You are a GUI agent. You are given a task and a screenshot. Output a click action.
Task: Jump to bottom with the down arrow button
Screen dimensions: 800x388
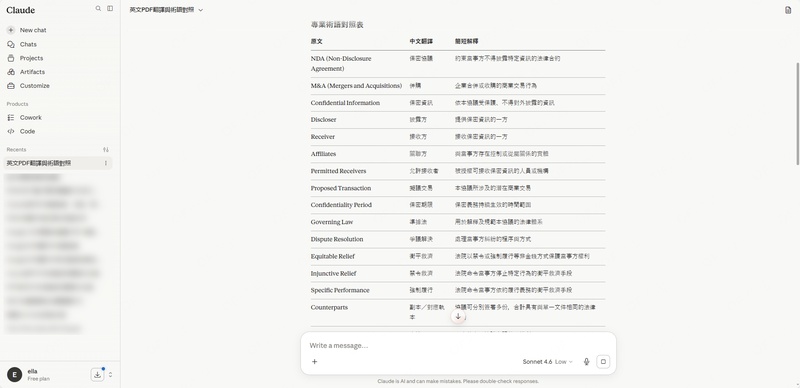[x=458, y=317]
